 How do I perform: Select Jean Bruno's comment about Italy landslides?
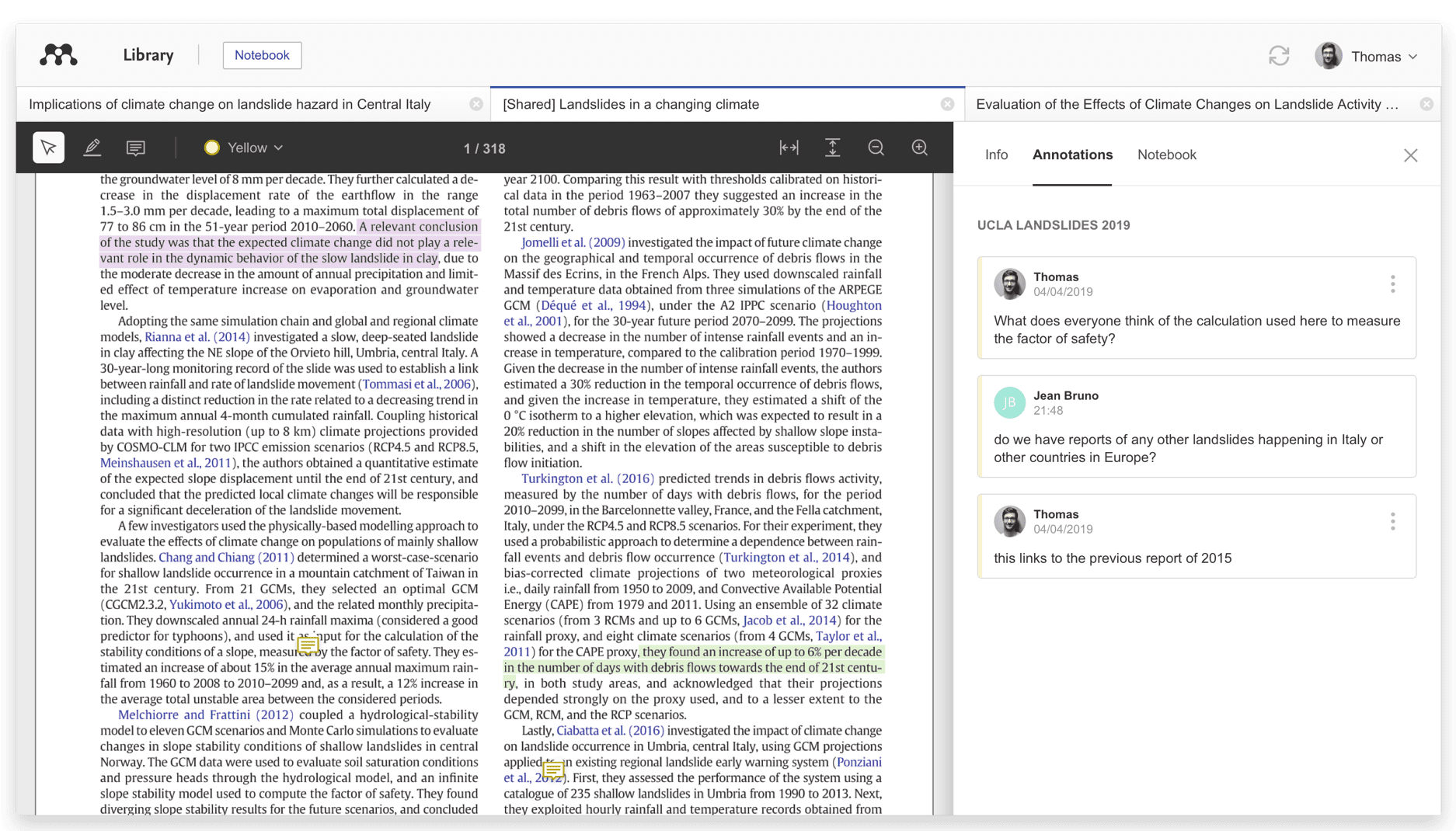1196,426
